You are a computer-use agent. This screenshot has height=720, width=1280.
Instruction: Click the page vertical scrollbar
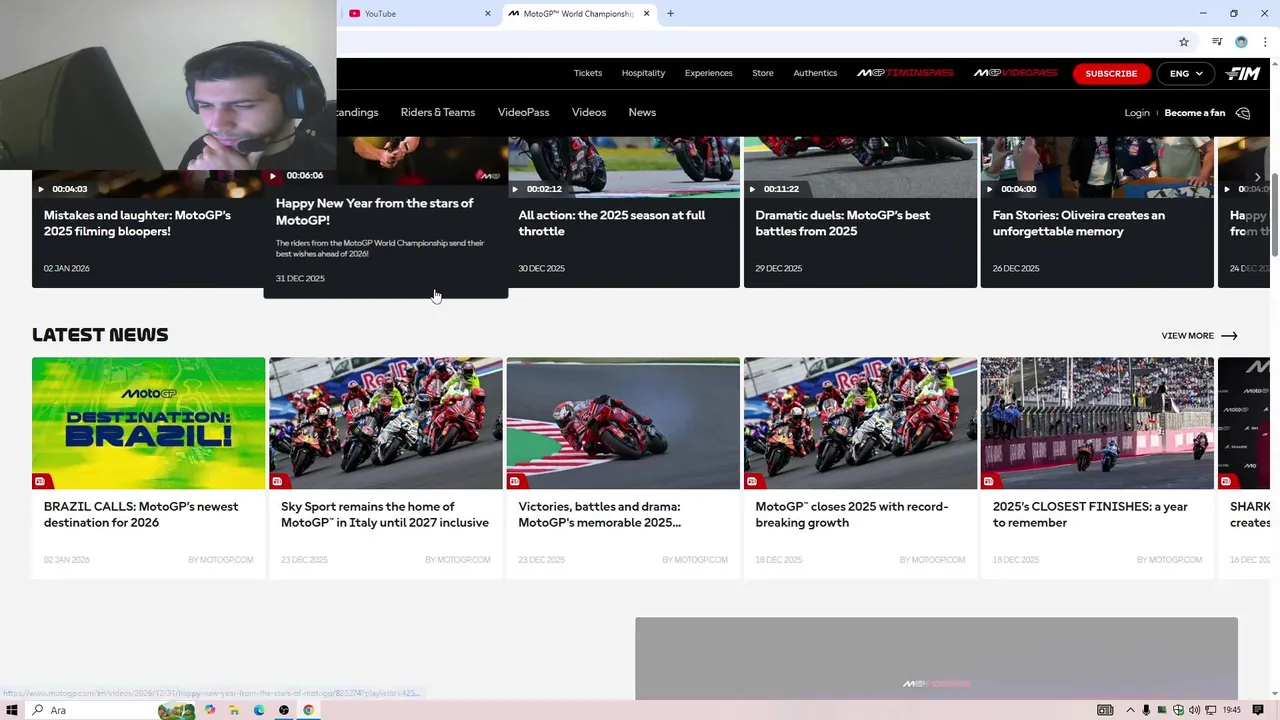click(1274, 215)
